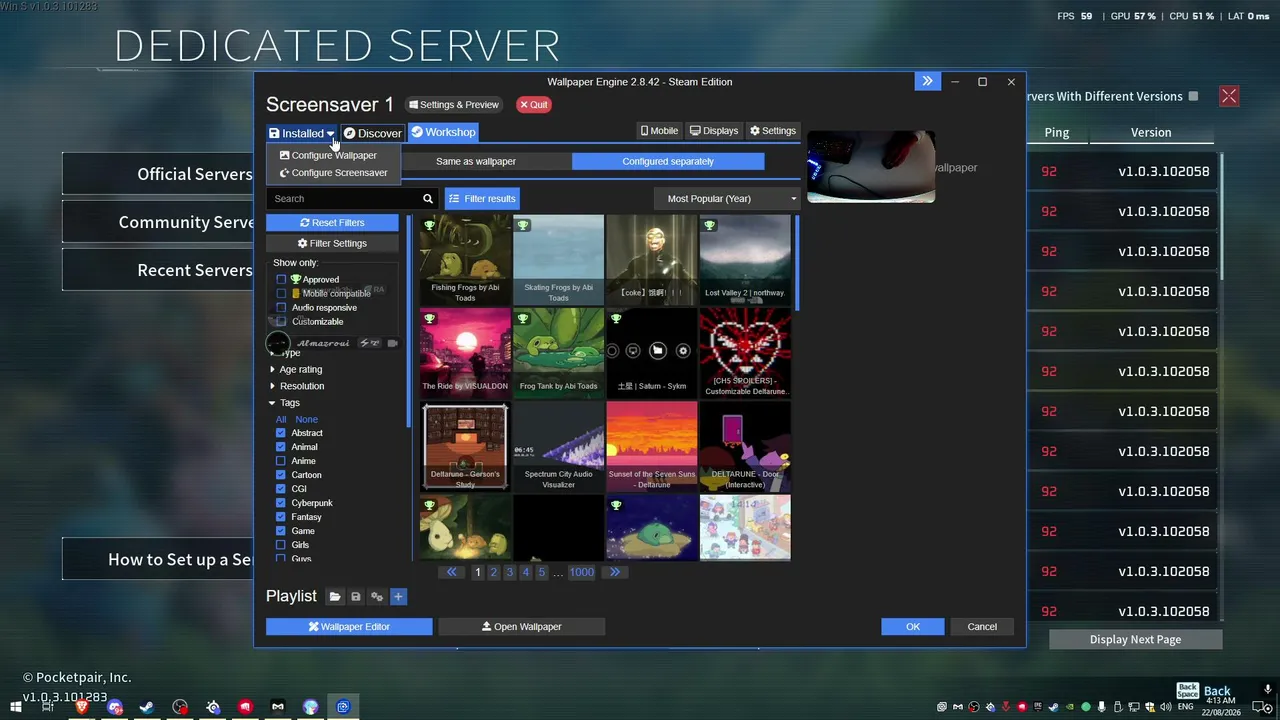Uncheck the Animal tag

pos(281,447)
